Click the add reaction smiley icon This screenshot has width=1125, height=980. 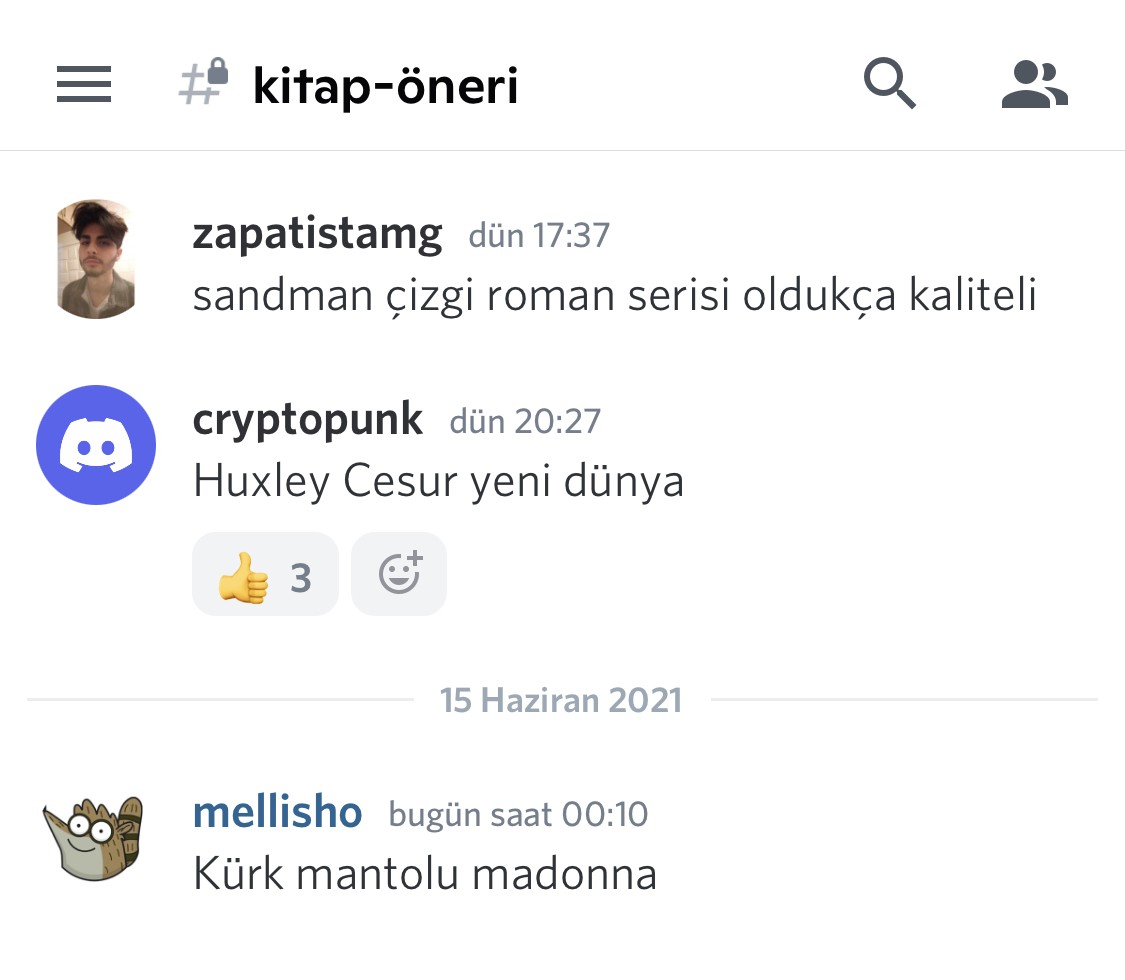399,574
